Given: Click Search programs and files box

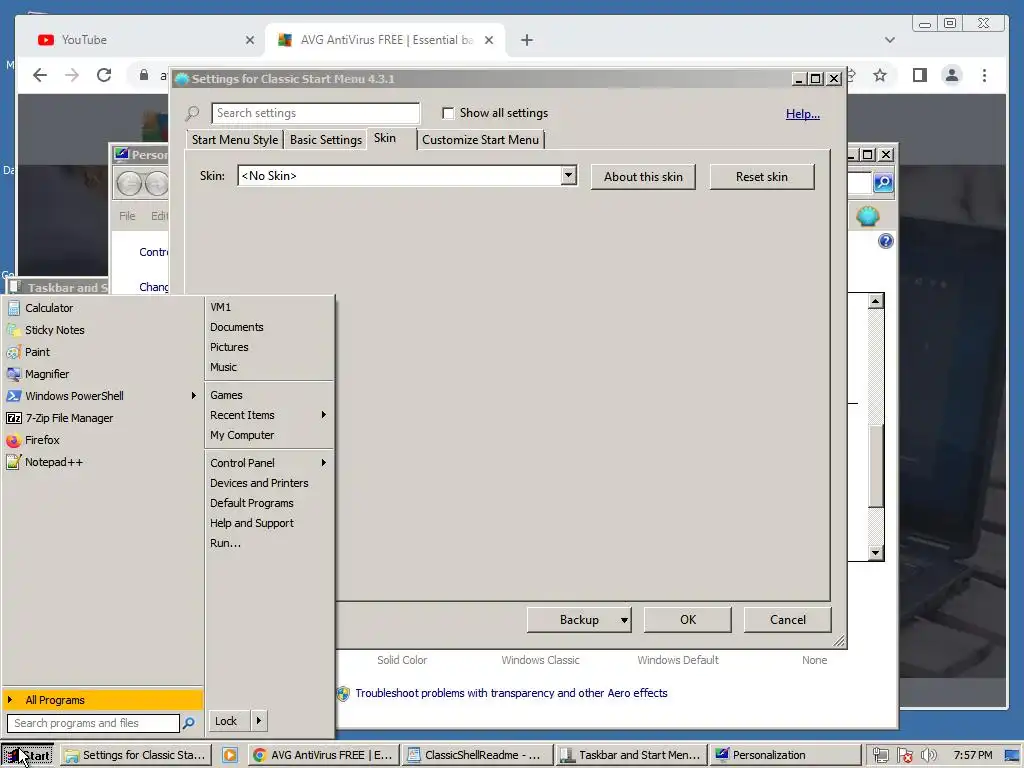Looking at the screenshot, I should point(93,723).
